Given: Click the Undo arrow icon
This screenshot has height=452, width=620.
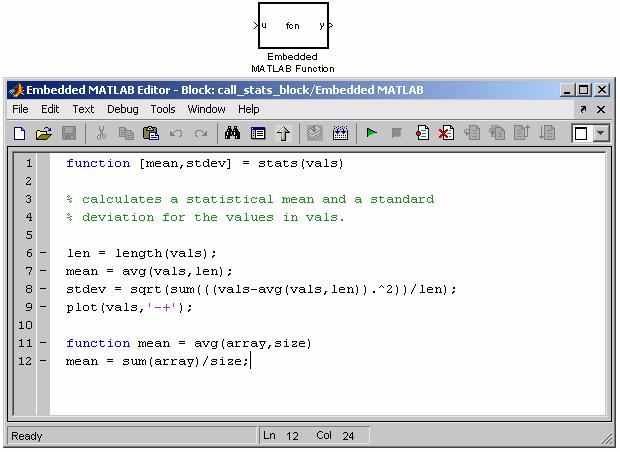Looking at the screenshot, I should [x=176, y=133].
